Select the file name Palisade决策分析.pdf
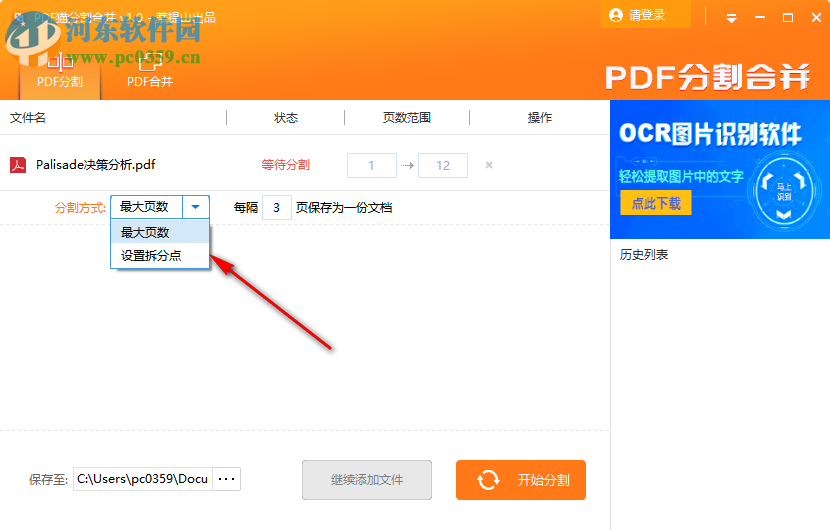Screen dimensions: 830x530 (96, 165)
